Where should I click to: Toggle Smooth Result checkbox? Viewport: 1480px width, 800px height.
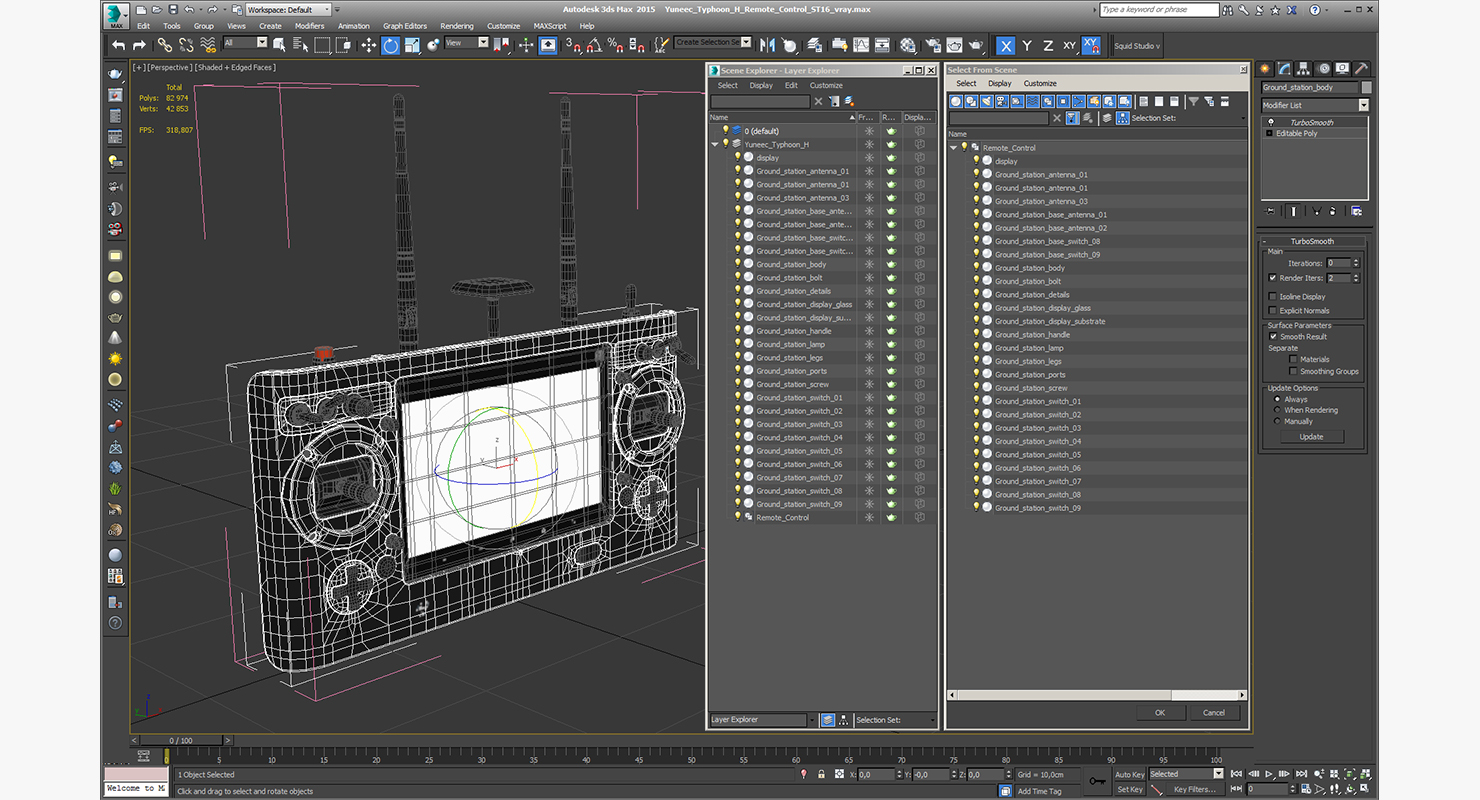(1272, 336)
